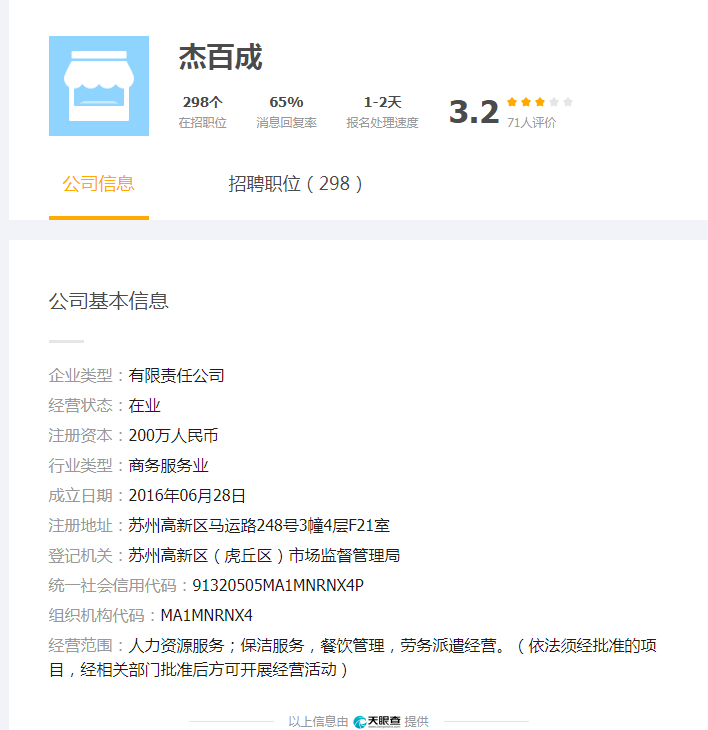The image size is (708, 730).
Task: Click the blue store logo thumbnail
Action: coord(99,86)
